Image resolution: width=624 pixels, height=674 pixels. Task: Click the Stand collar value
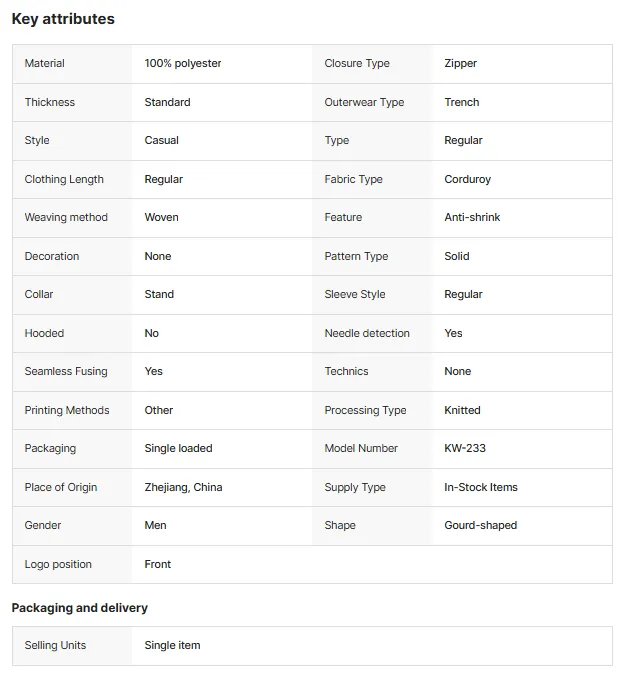coord(159,294)
